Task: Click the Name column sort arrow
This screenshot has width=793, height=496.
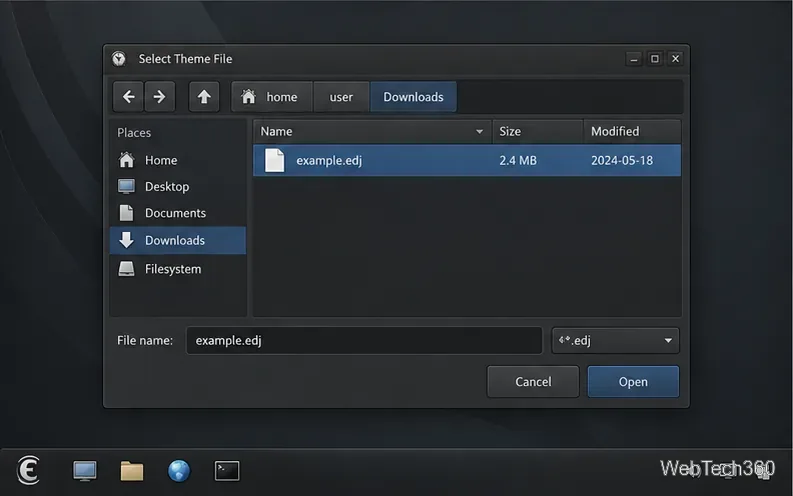Action: [479, 131]
